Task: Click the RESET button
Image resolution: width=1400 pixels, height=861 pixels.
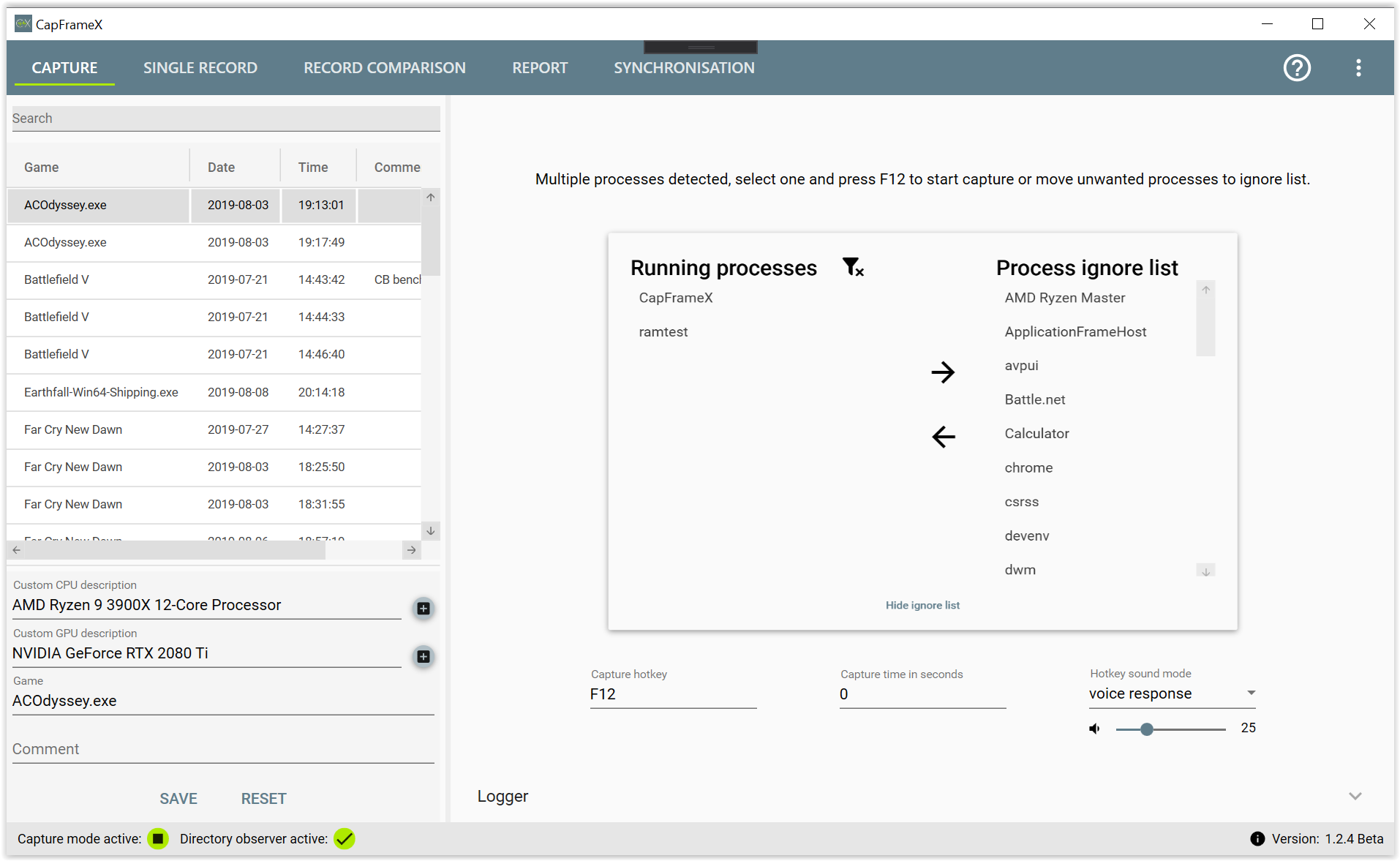Action: click(x=263, y=799)
